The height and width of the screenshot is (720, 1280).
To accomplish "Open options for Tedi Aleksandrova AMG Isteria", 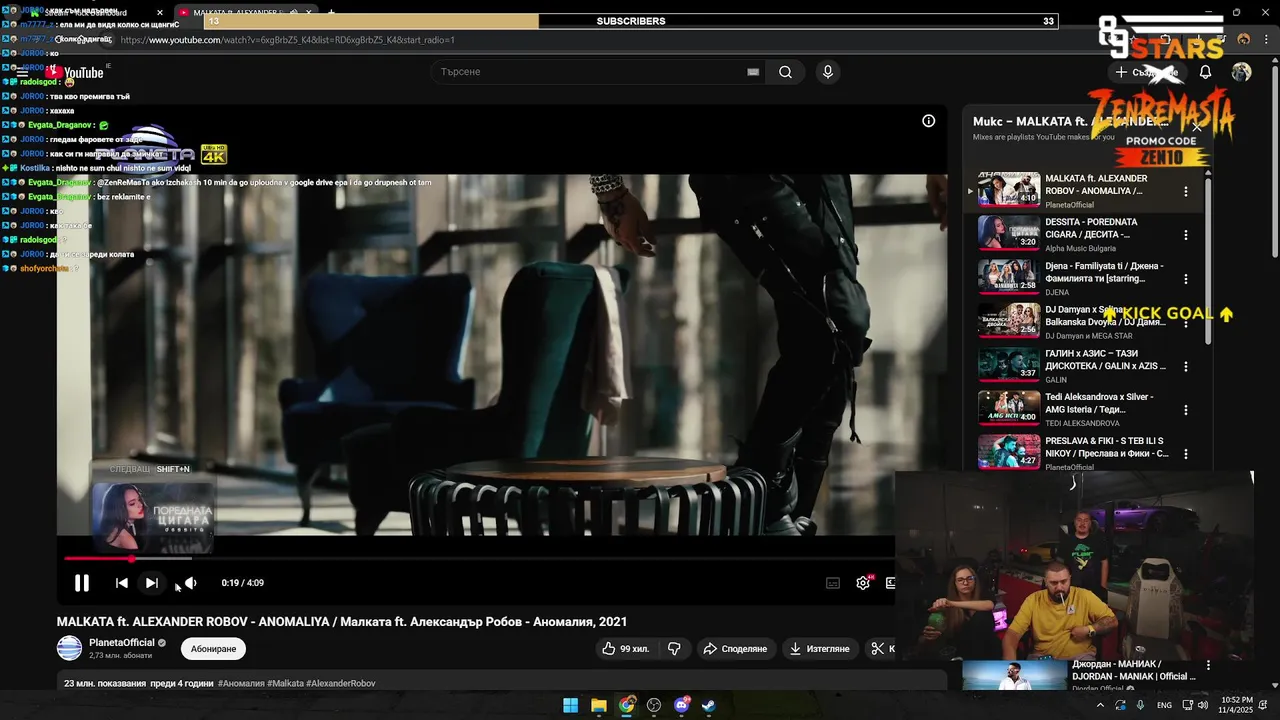I will [1186, 410].
